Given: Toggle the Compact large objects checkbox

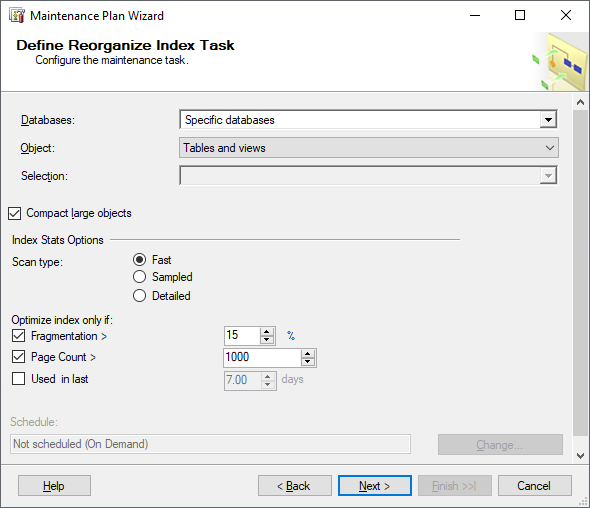Looking at the screenshot, I should pos(15,213).
